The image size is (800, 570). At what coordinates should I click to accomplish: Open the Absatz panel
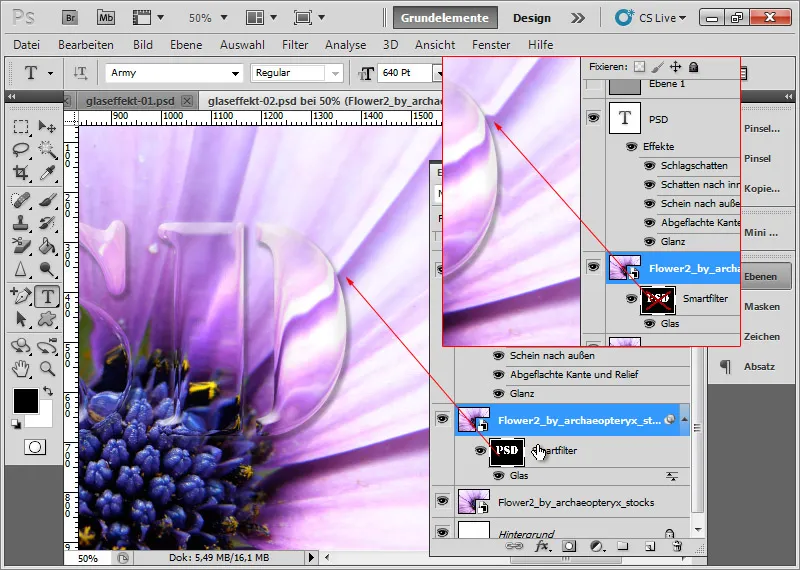(758, 367)
